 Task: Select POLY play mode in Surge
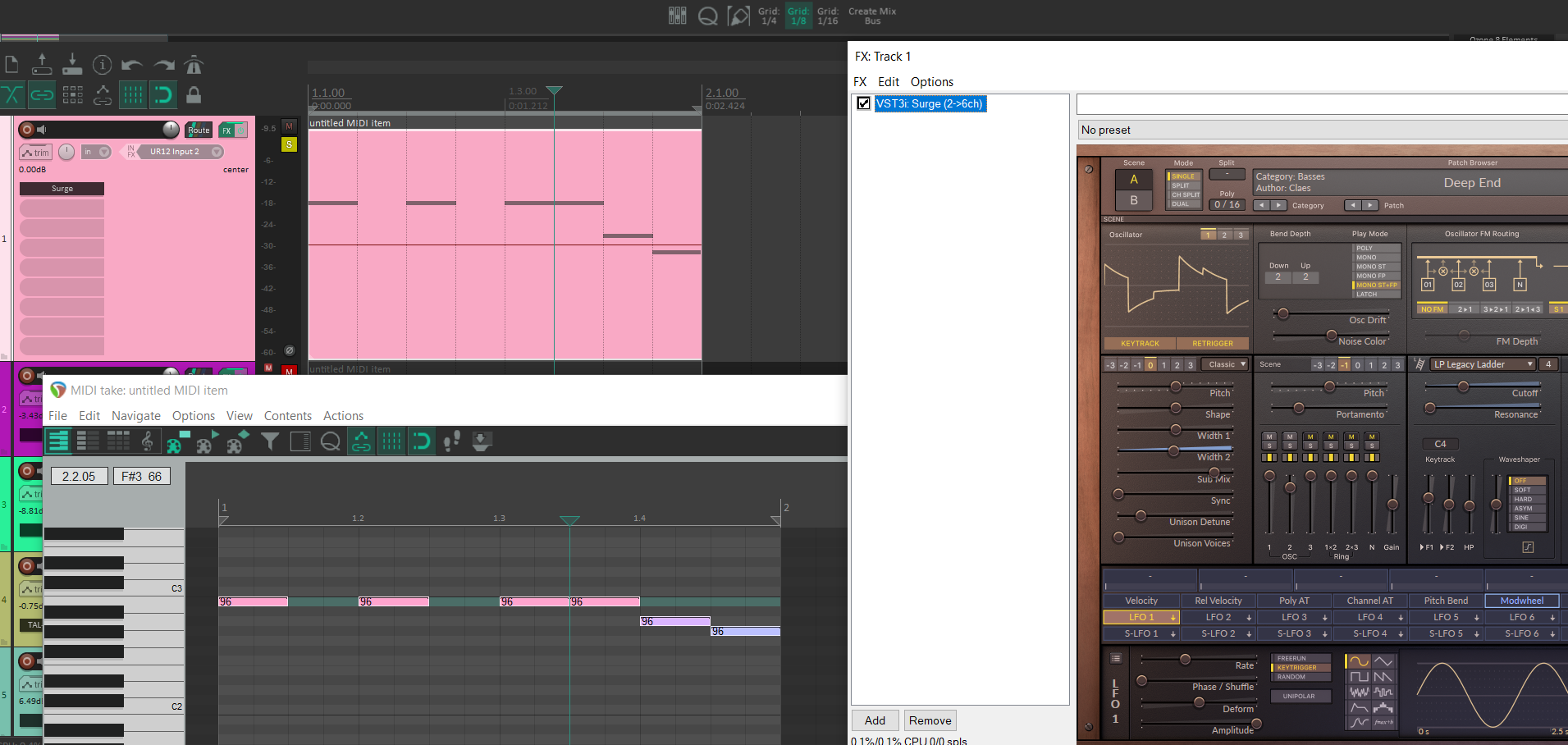click(1376, 248)
